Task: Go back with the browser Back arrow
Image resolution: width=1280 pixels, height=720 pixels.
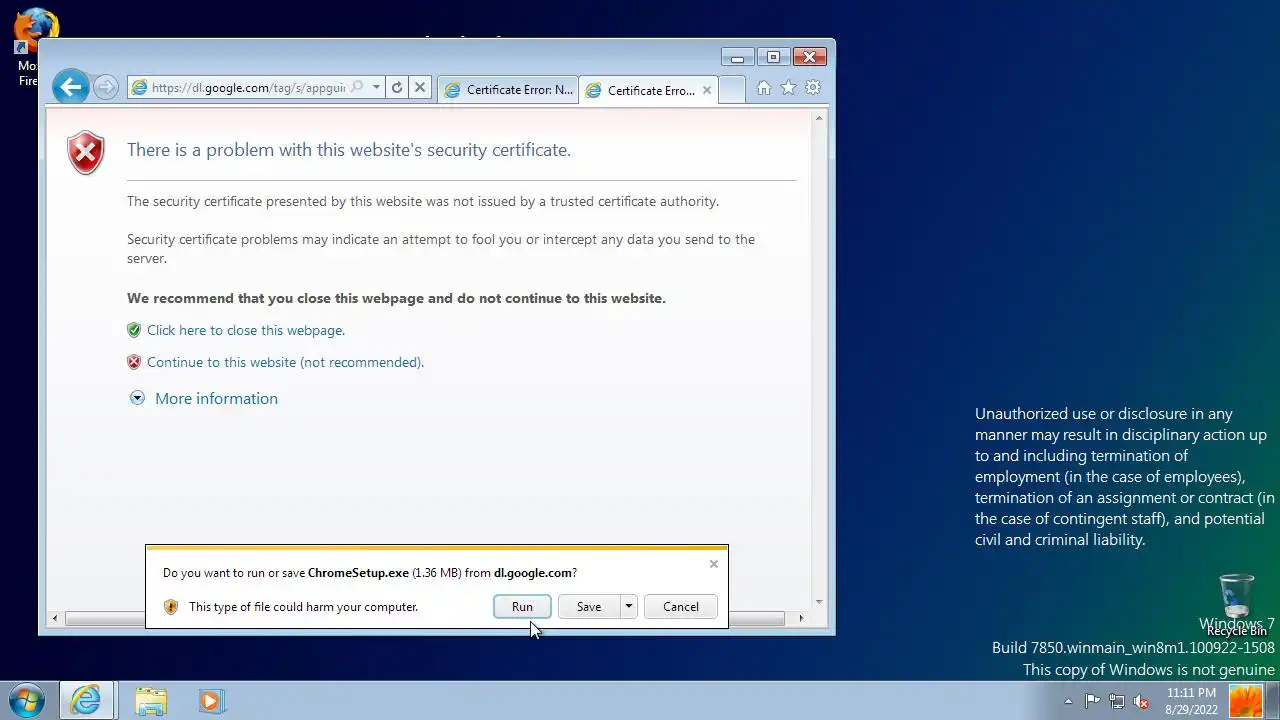Action: [x=70, y=88]
